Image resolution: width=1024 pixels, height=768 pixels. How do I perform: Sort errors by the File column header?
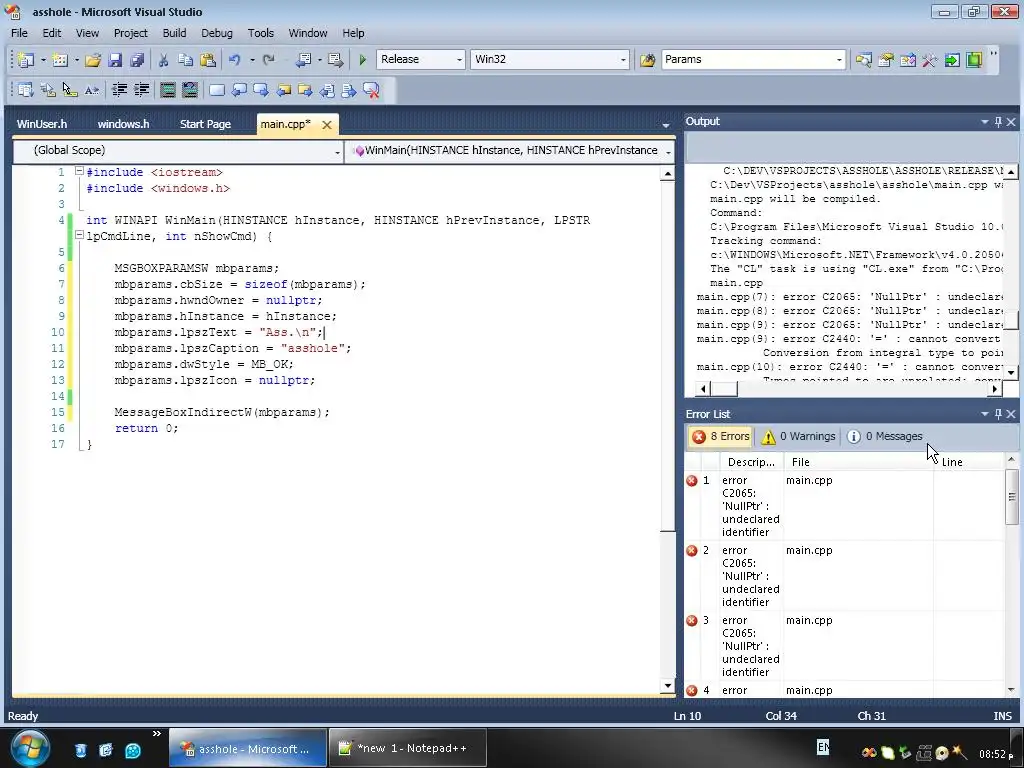[858, 462]
